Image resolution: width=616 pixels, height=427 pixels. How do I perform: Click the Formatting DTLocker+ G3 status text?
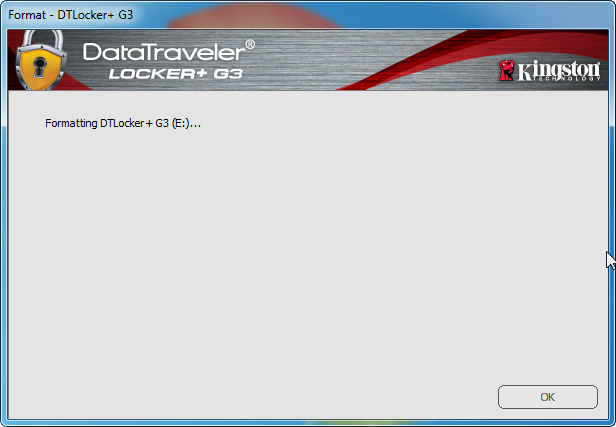click(123, 123)
